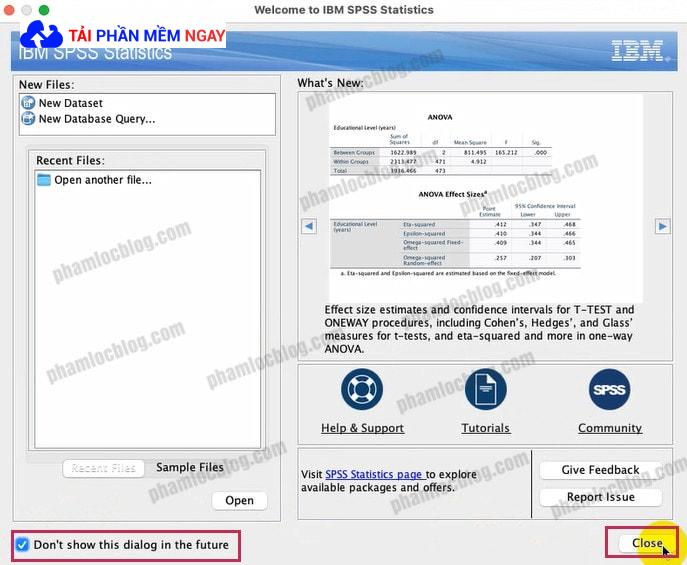Click the New Dataset icon
This screenshot has height=565, width=687.
pyautogui.click(x=28, y=103)
